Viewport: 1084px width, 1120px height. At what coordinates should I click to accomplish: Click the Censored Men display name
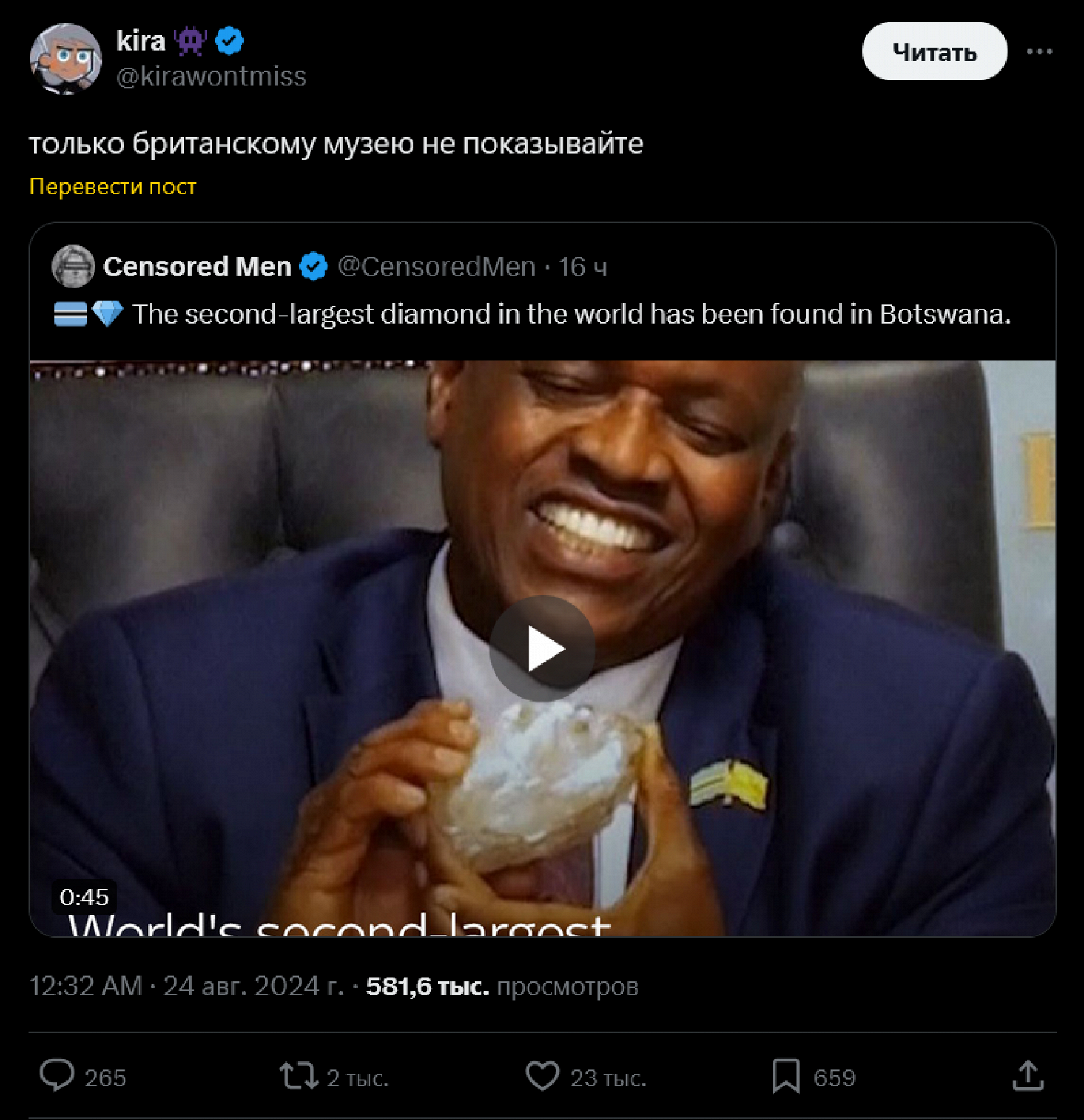[x=197, y=267]
